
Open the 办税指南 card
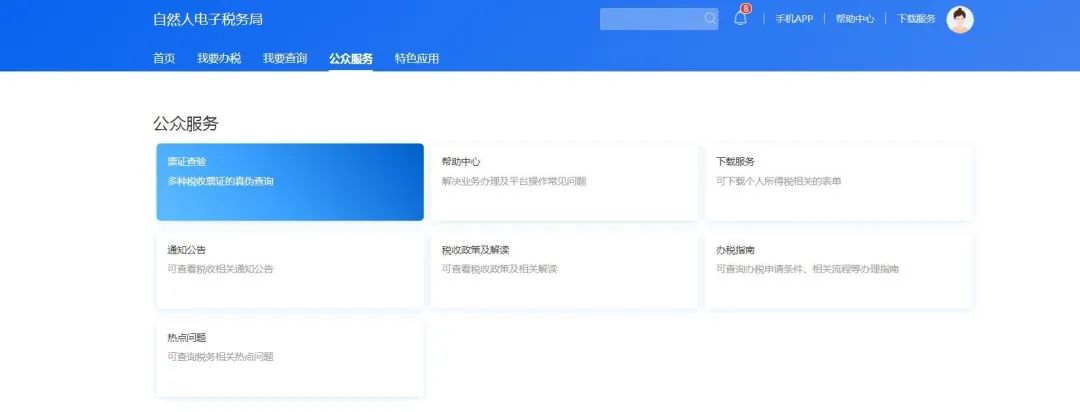click(x=839, y=270)
